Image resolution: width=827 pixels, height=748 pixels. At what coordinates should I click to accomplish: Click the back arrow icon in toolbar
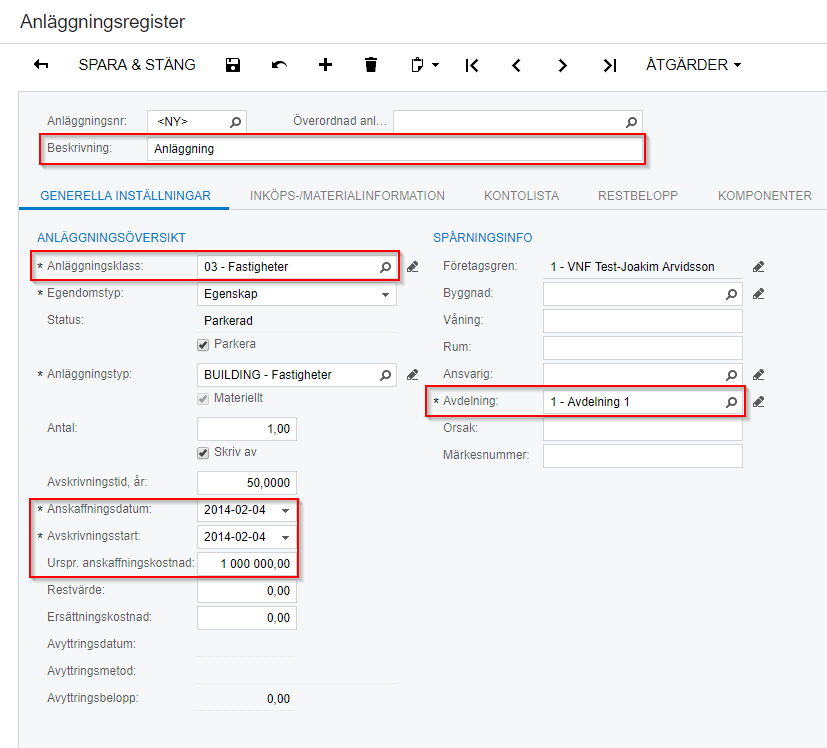[x=41, y=65]
